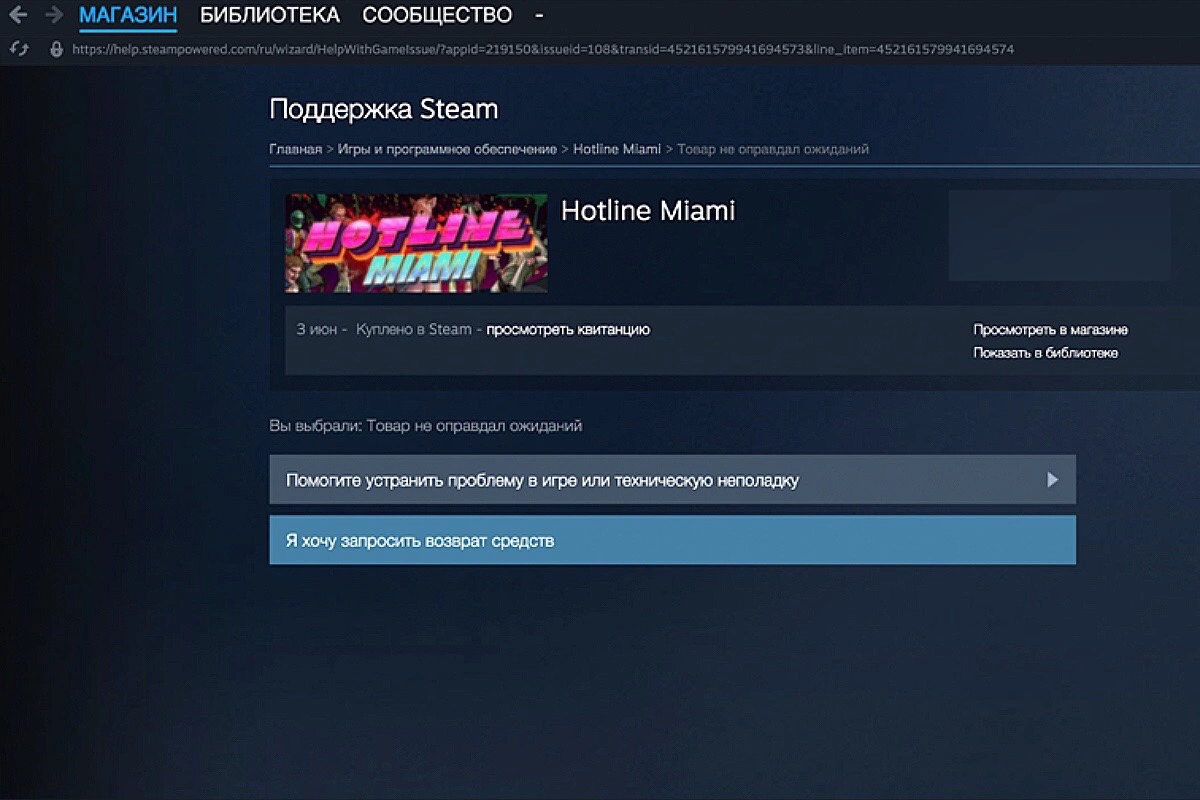The height and width of the screenshot is (800, 1200).
Task: Click the Hotline Miami game title
Action: click(x=648, y=210)
